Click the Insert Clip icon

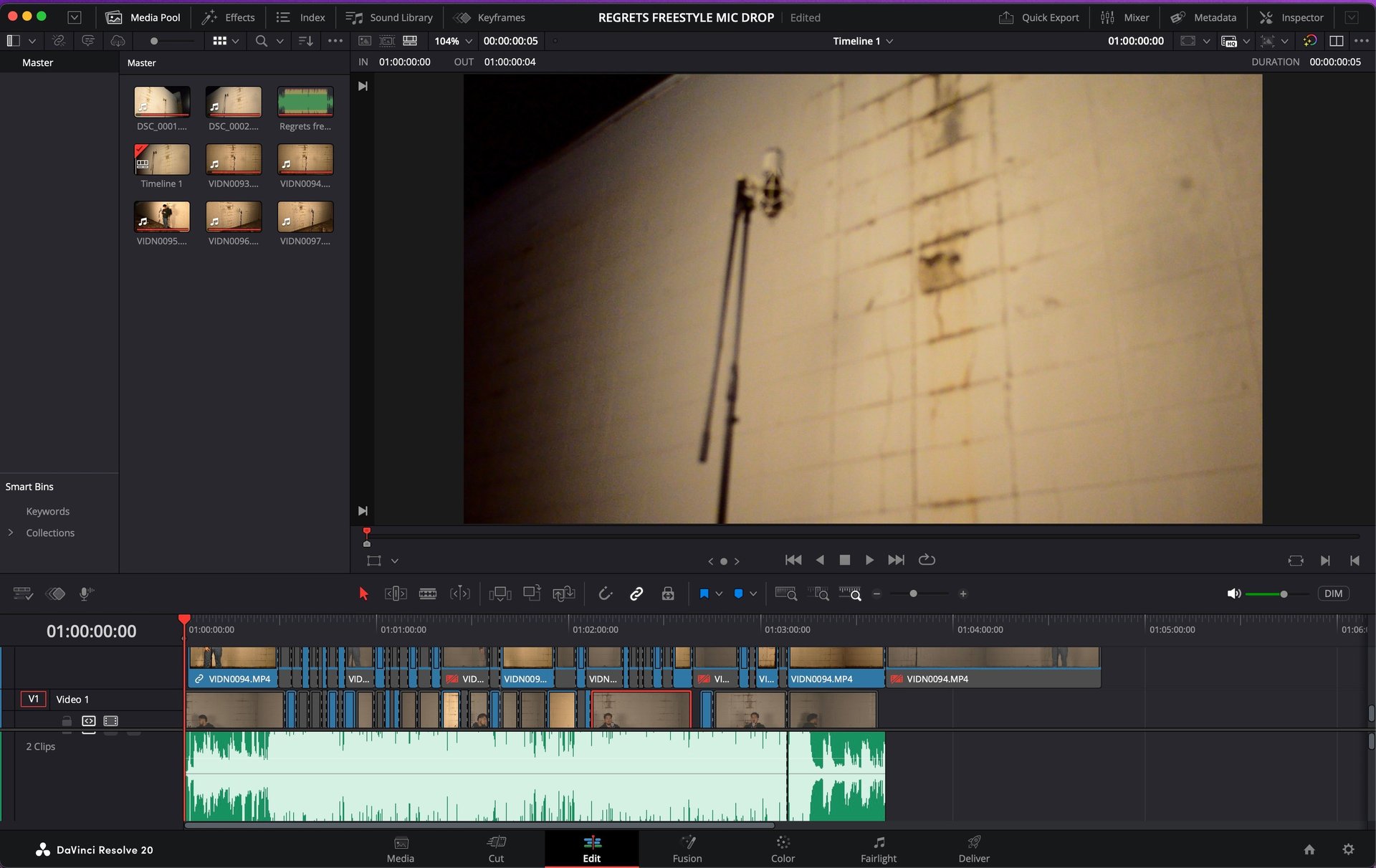(x=500, y=593)
